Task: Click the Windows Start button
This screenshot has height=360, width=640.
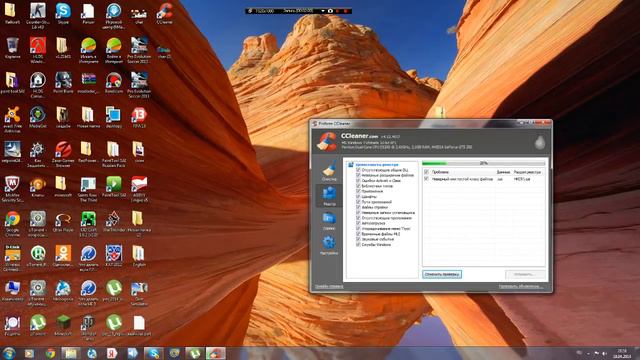Action: pos(9,353)
